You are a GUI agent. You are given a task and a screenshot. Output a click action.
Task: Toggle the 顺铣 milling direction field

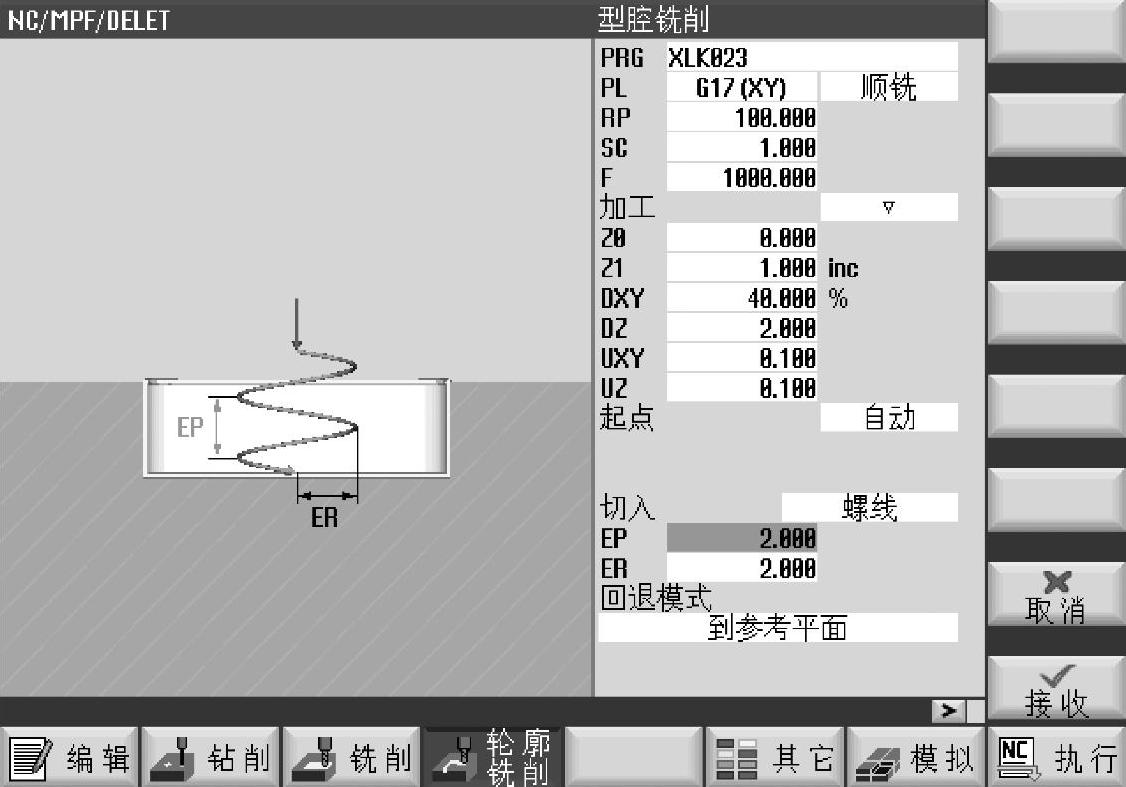(x=888, y=88)
